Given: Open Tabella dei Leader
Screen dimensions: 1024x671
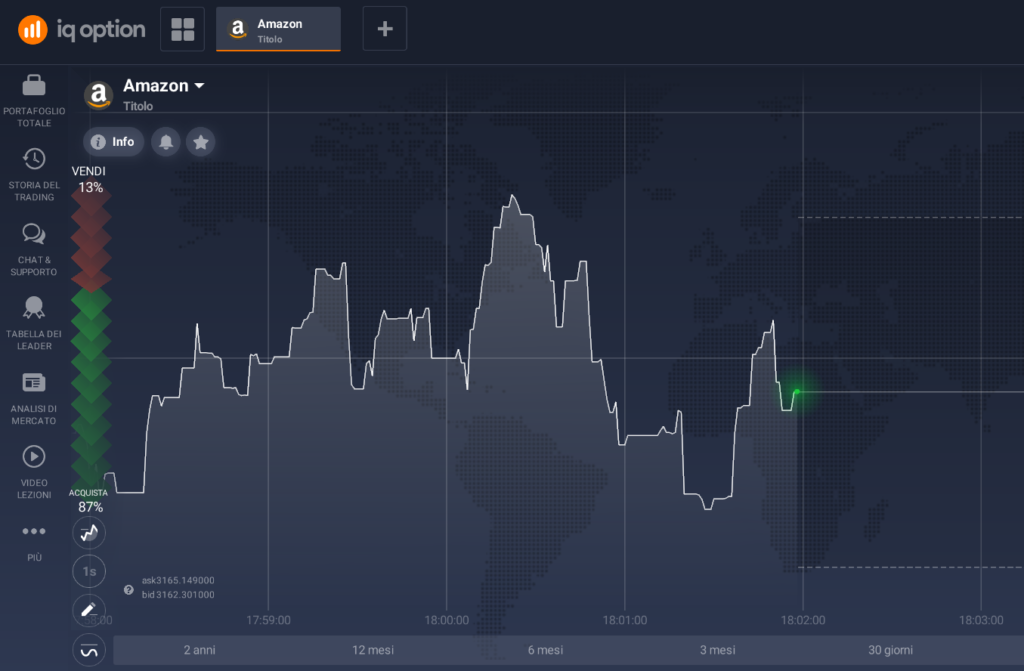Looking at the screenshot, I should pyautogui.click(x=34, y=324).
